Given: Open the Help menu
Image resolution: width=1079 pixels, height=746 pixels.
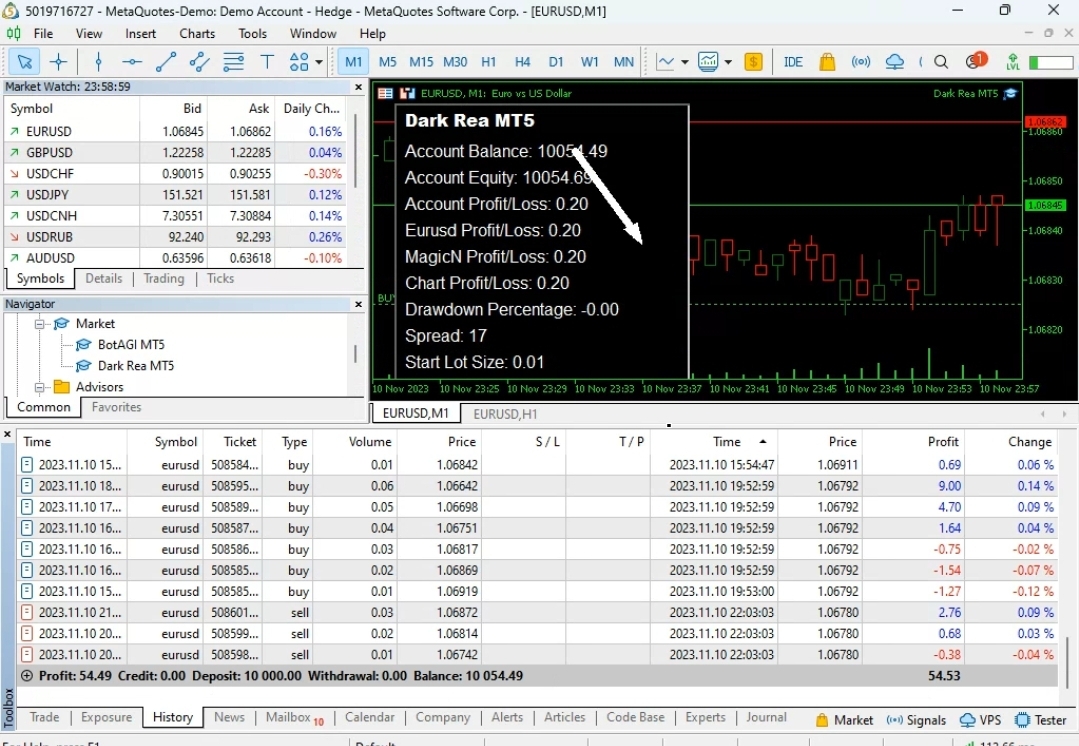Looking at the screenshot, I should [x=372, y=33].
